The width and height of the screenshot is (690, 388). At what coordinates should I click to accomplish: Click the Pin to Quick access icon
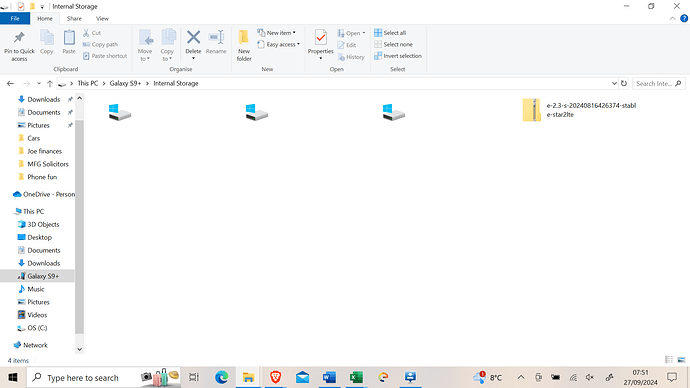[19, 38]
